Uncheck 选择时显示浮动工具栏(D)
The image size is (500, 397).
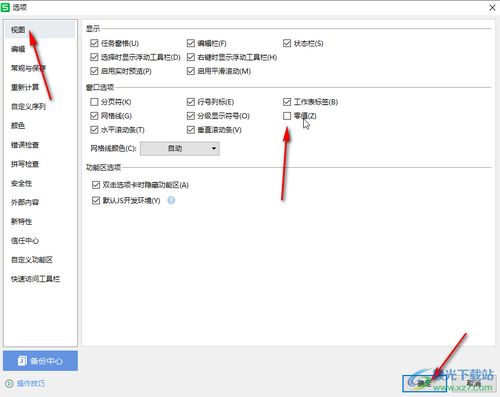click(94, 57)
